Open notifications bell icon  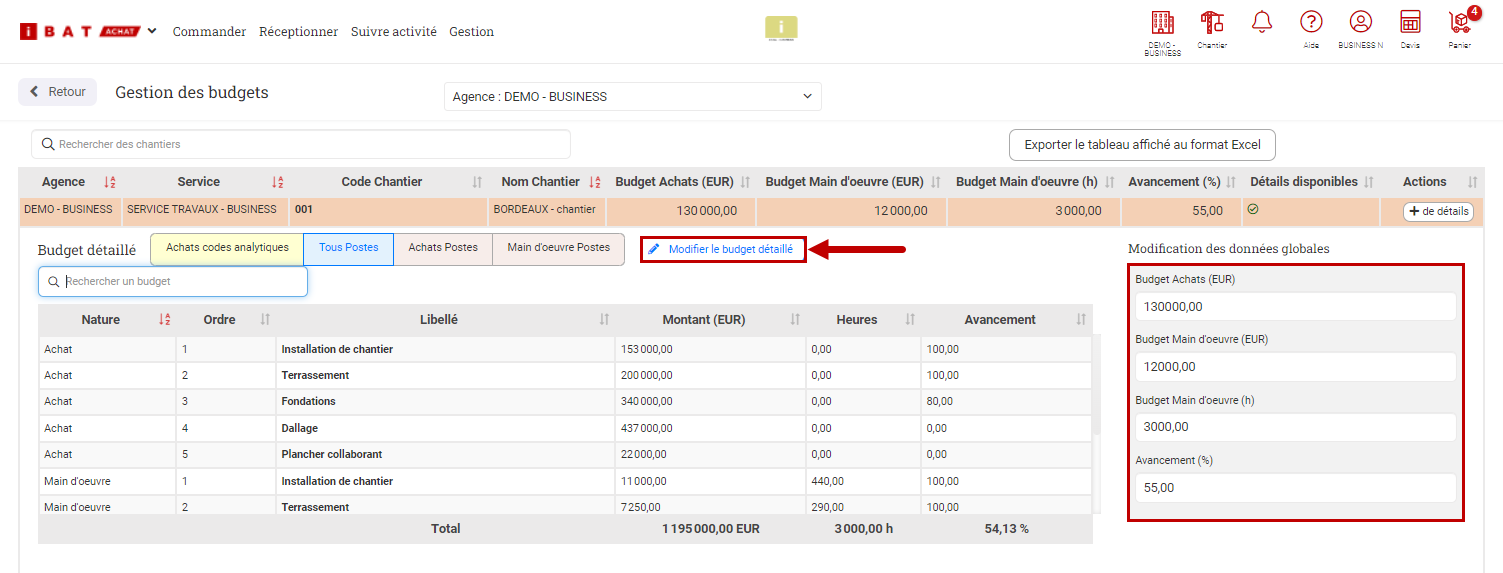coord(1262,22)
